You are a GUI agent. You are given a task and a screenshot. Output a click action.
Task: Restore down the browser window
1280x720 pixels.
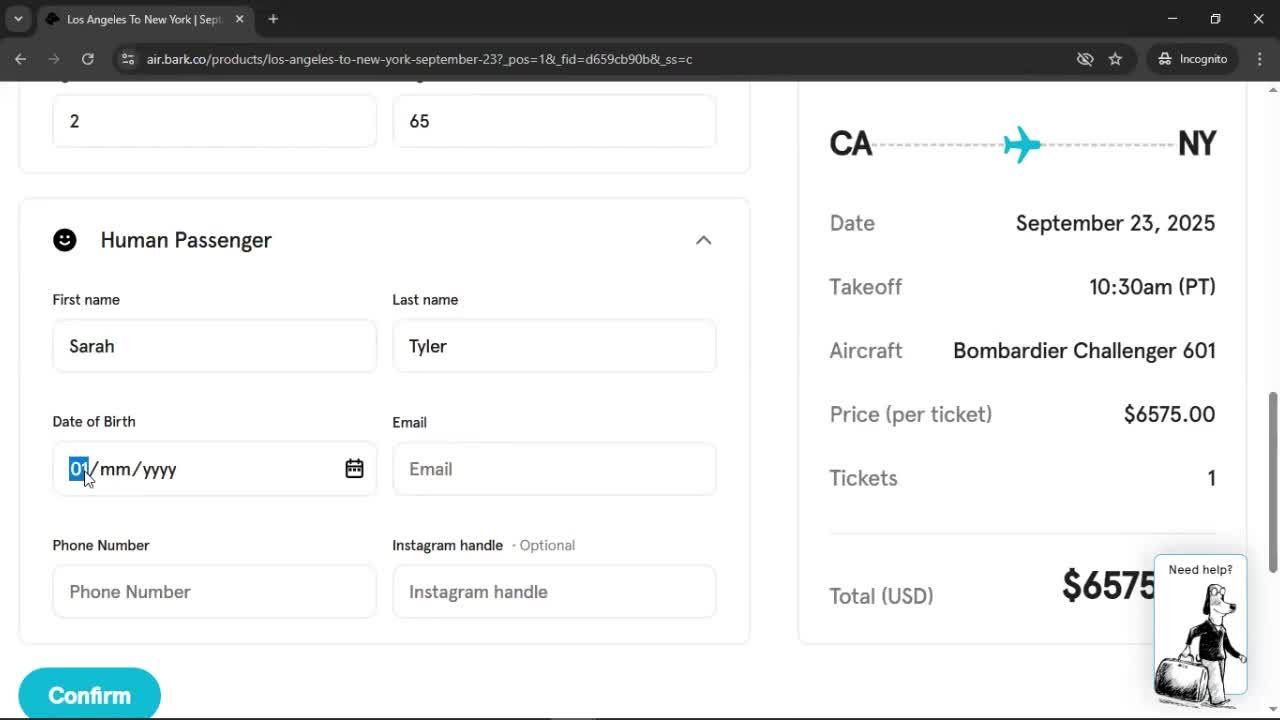coord(1215,19)
